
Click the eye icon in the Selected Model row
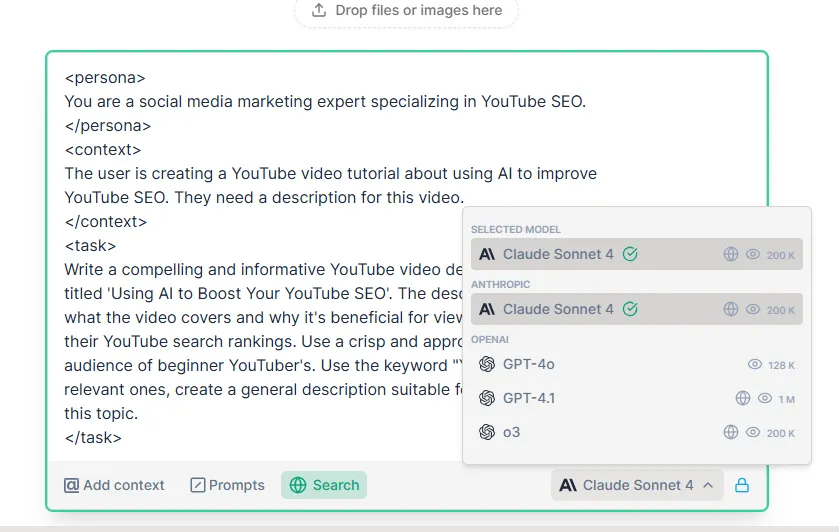coord(753,254)
